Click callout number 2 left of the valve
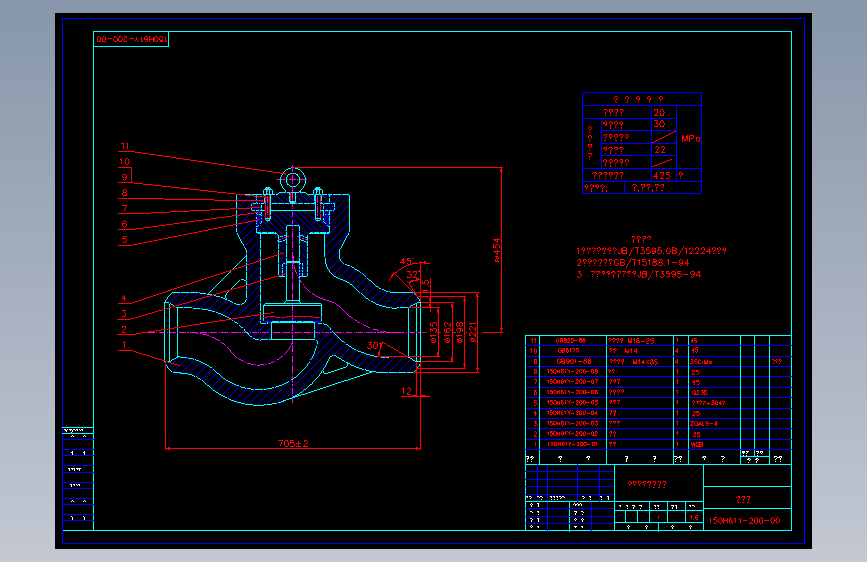The width and height of the screenshot is (867, 562). tap(124, 329)
